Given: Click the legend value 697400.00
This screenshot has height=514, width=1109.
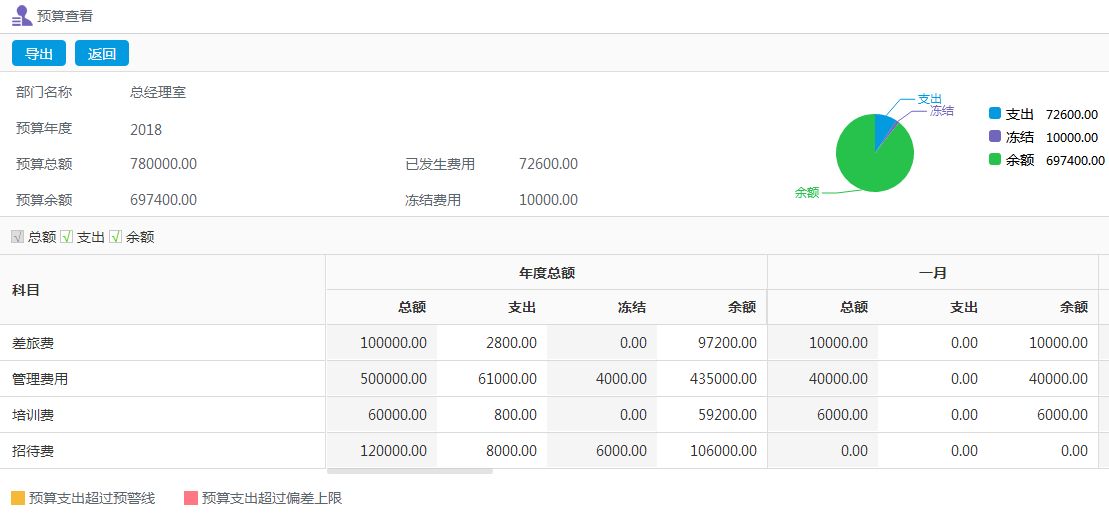Looking at the screenshot, I should click(1075, 160).
